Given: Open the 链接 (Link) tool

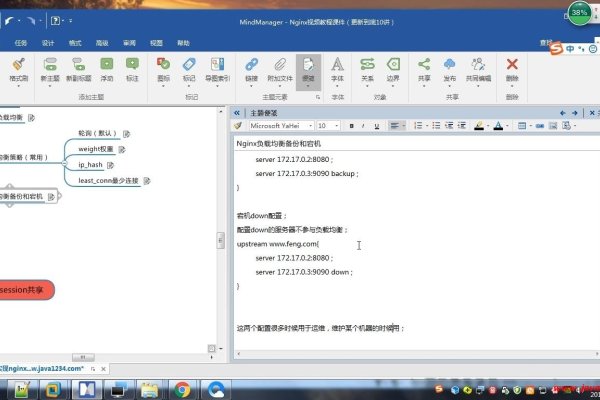Looking at the screenshot, I should coord(251,66).
